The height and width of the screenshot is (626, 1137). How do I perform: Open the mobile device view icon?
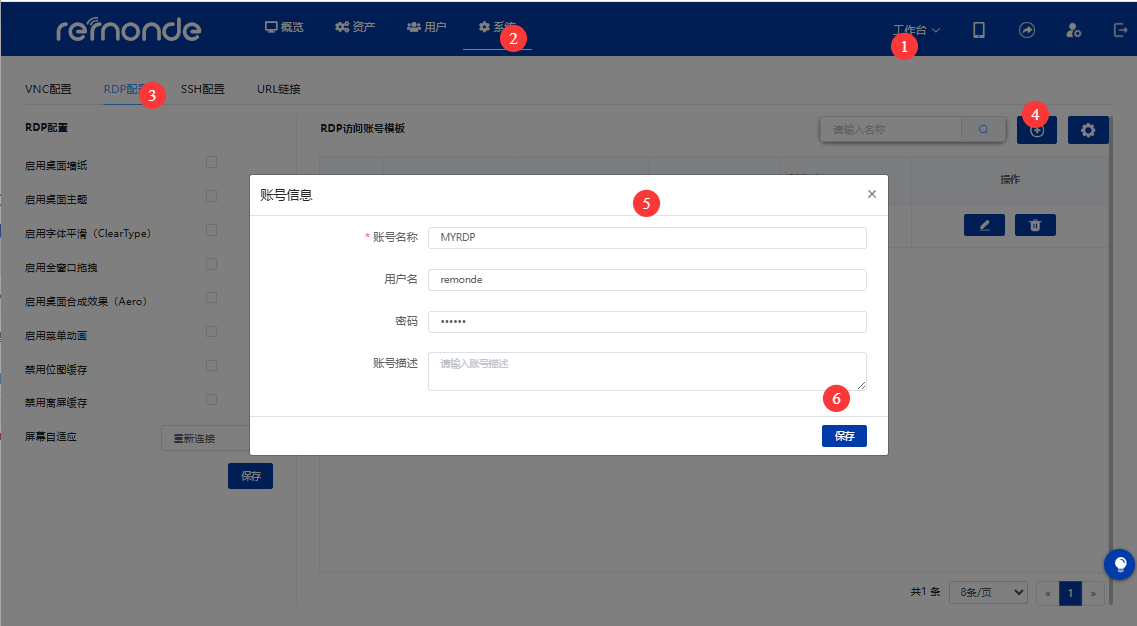pos(978,29)
